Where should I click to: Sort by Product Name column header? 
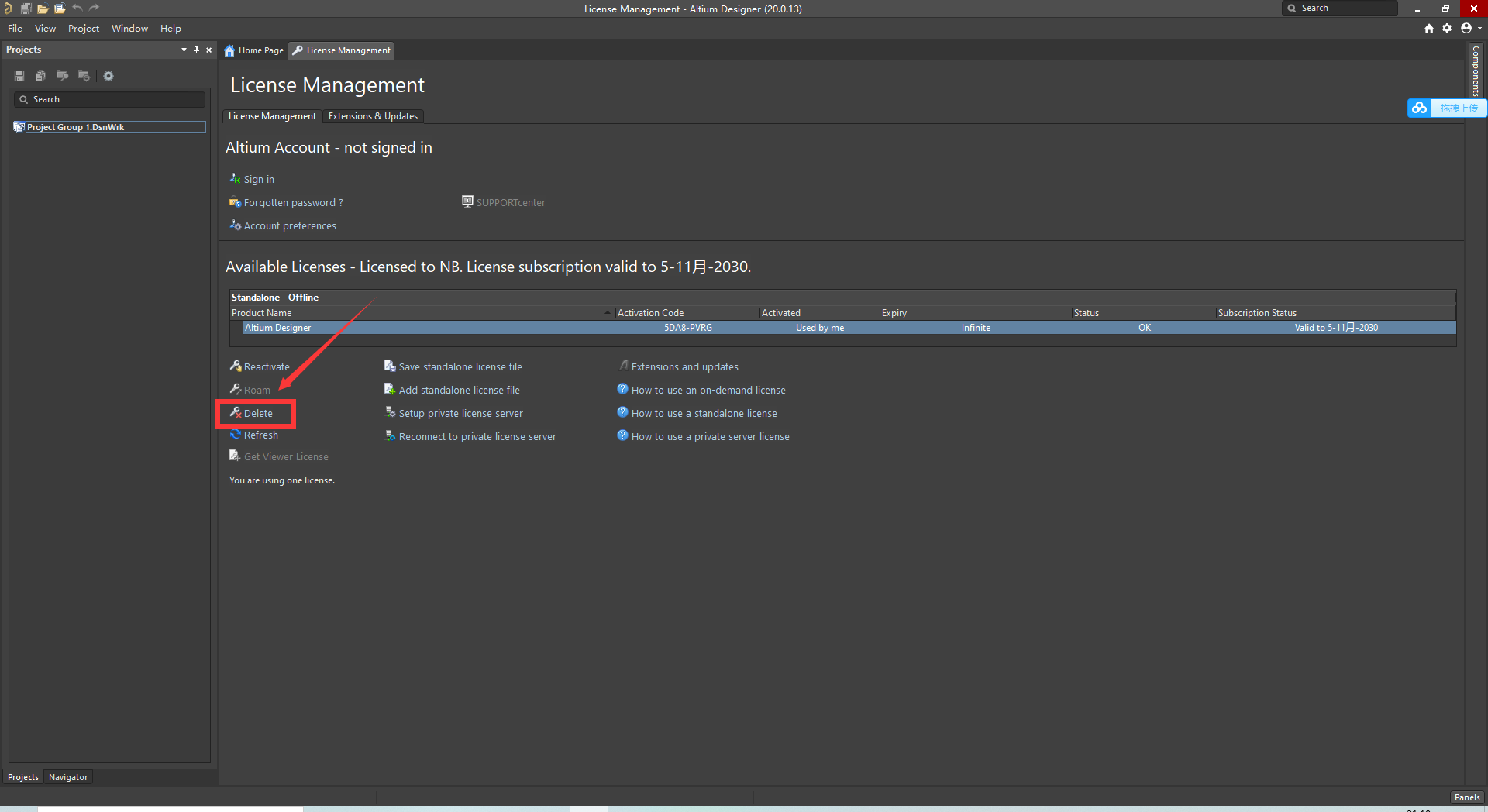[x=422, y=313]
